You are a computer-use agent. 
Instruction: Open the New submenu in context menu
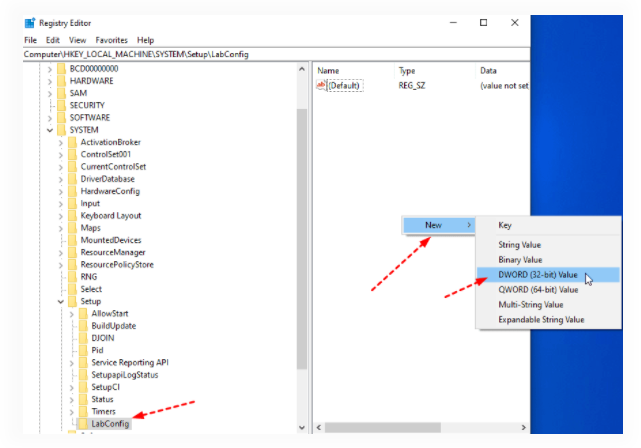point(439,225)
